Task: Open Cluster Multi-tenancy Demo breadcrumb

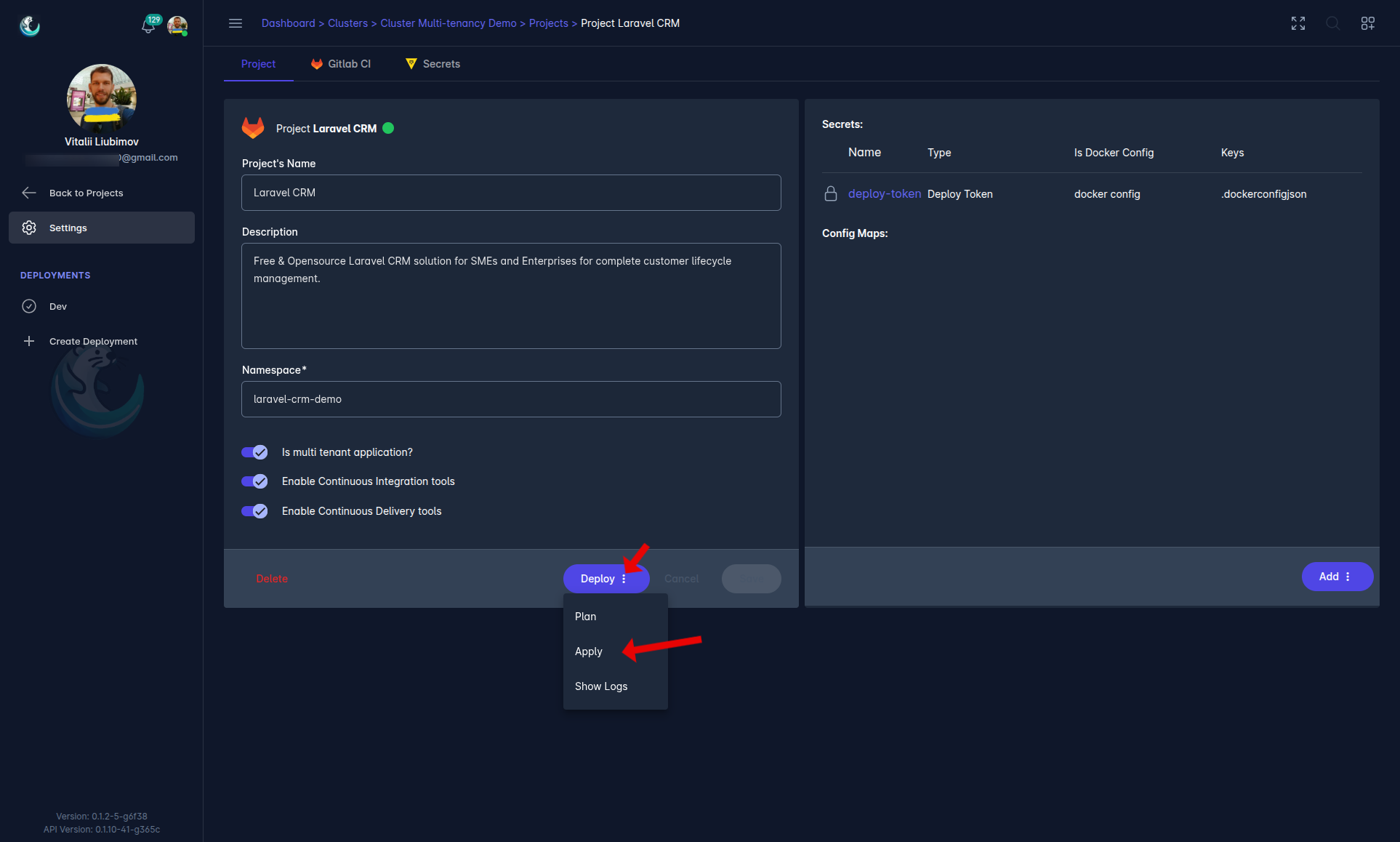Action: (448, 23)
